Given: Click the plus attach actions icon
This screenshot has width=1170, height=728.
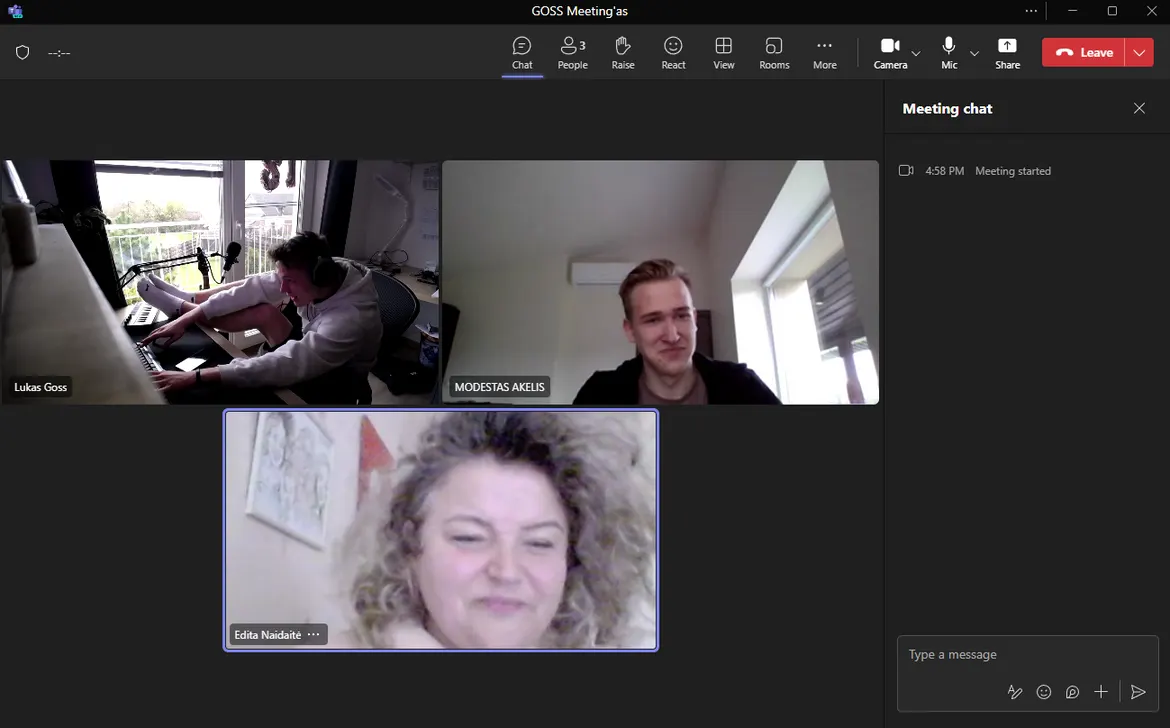Looking at the screenshot, I should tap(1101, 691).
